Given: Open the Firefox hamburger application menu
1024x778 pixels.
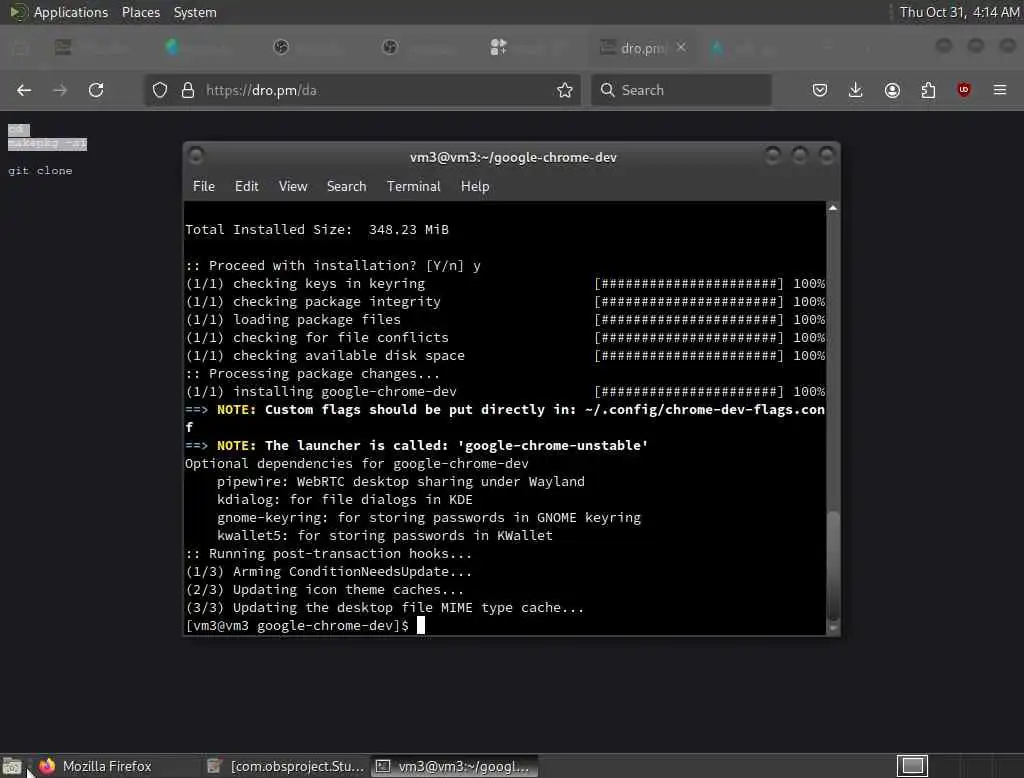Looking at the screenshot, I should [1000, 90].
